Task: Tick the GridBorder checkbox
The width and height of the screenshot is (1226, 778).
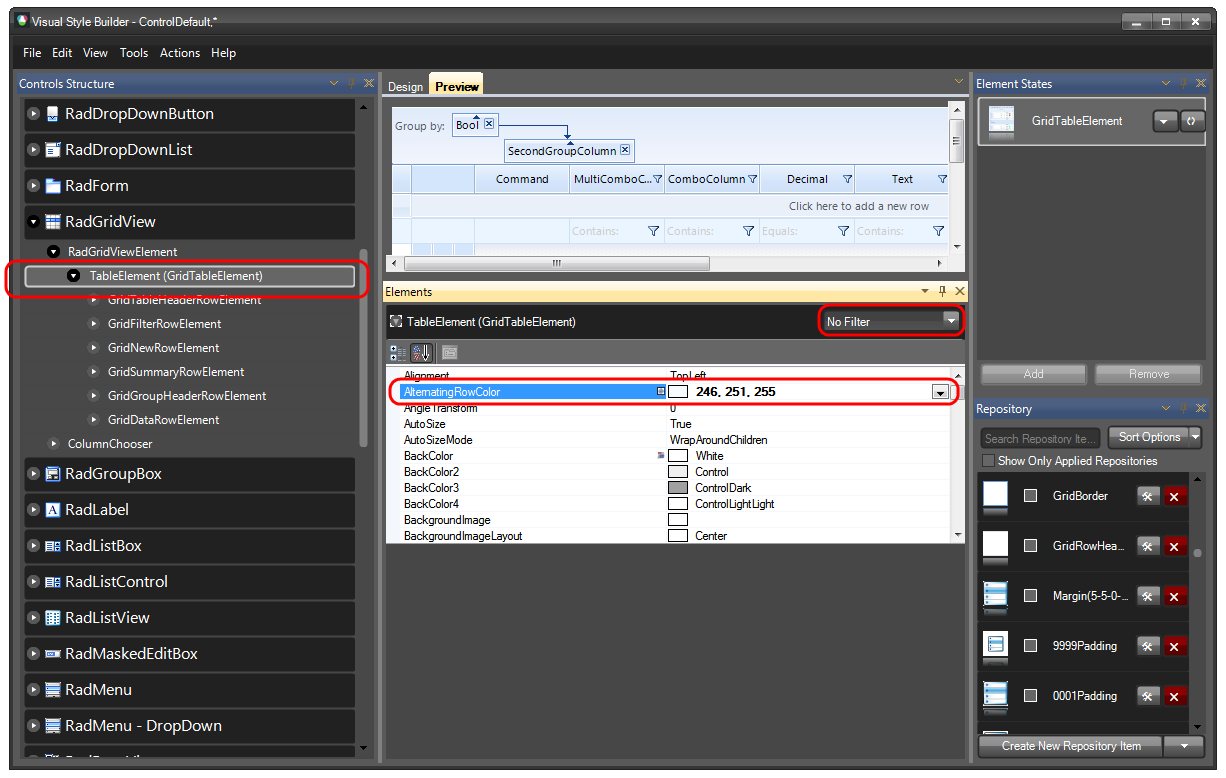Action: tap(1031, 496)
